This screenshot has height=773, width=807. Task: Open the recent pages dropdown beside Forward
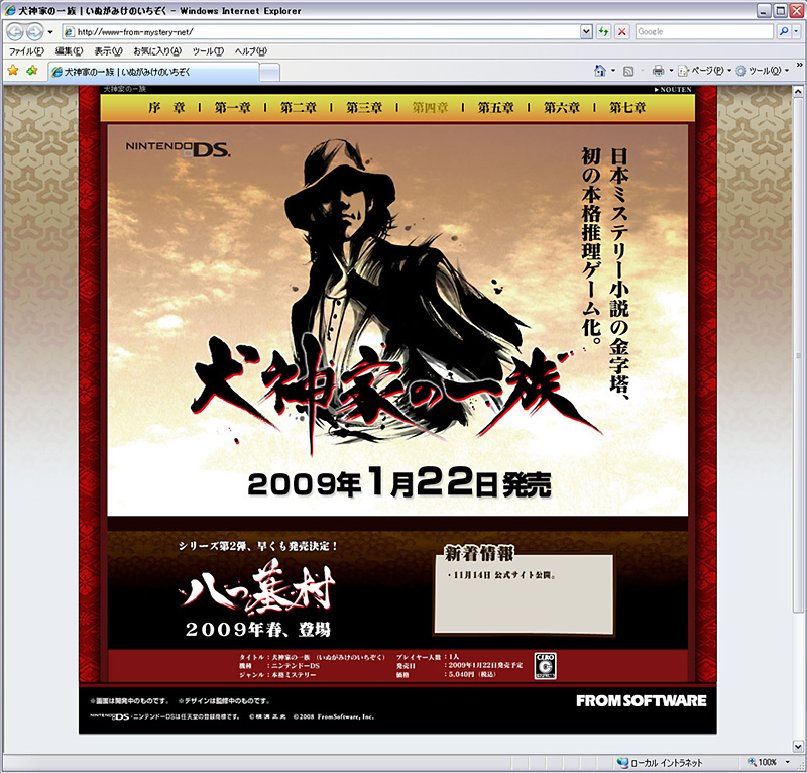pyautogui.click(x=49, y=32)
